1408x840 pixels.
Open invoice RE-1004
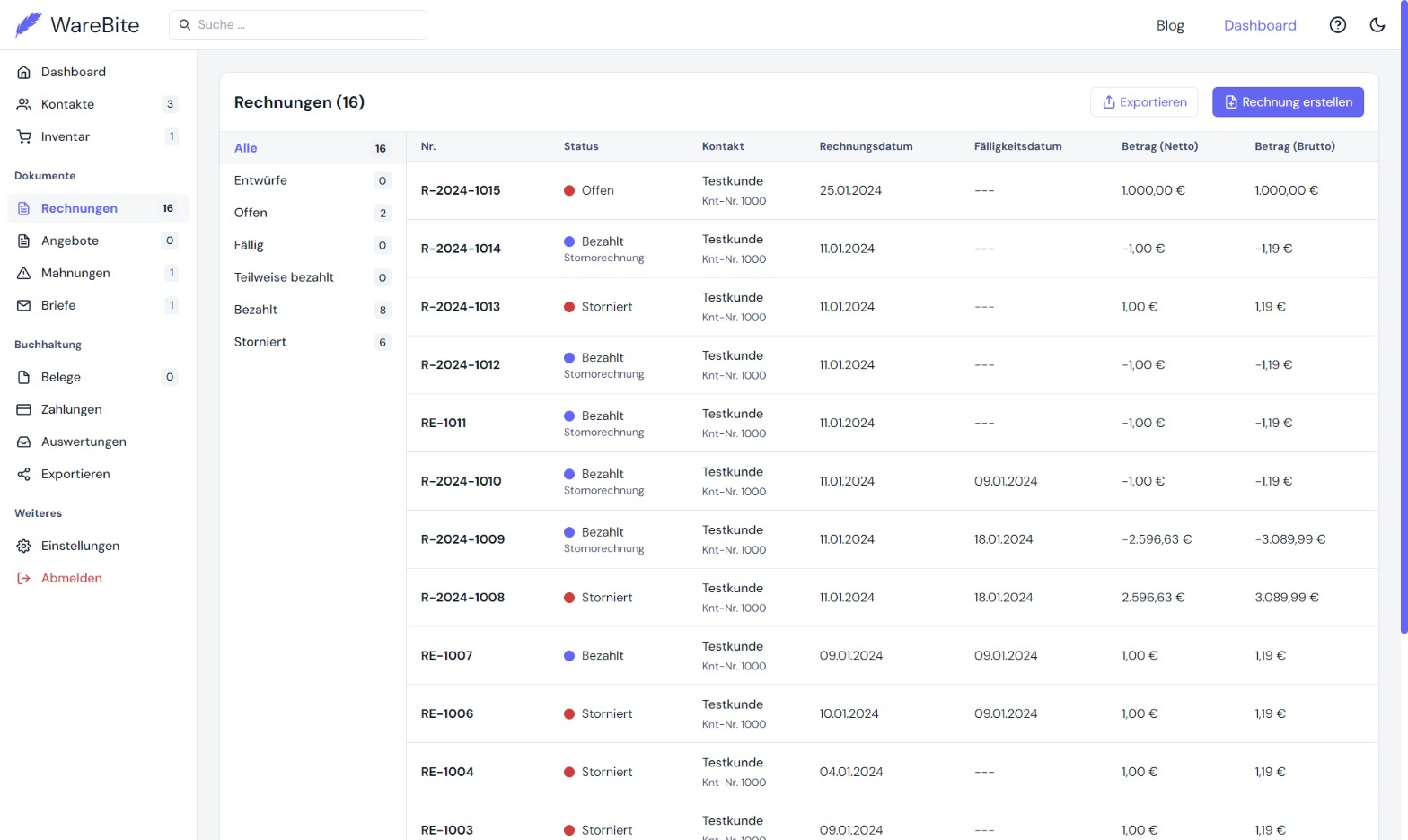447,772
